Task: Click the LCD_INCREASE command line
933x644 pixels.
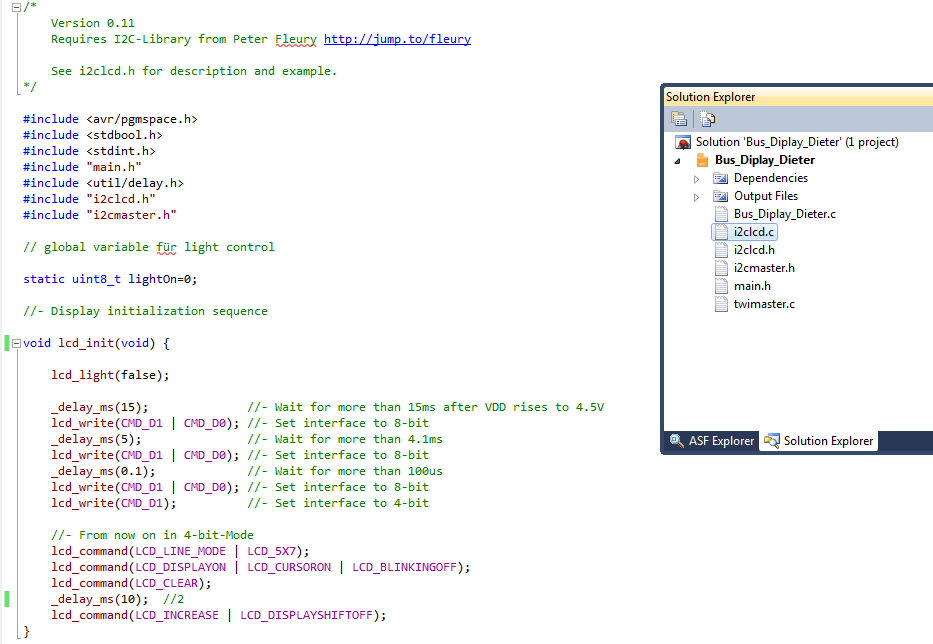Action: 218,616
